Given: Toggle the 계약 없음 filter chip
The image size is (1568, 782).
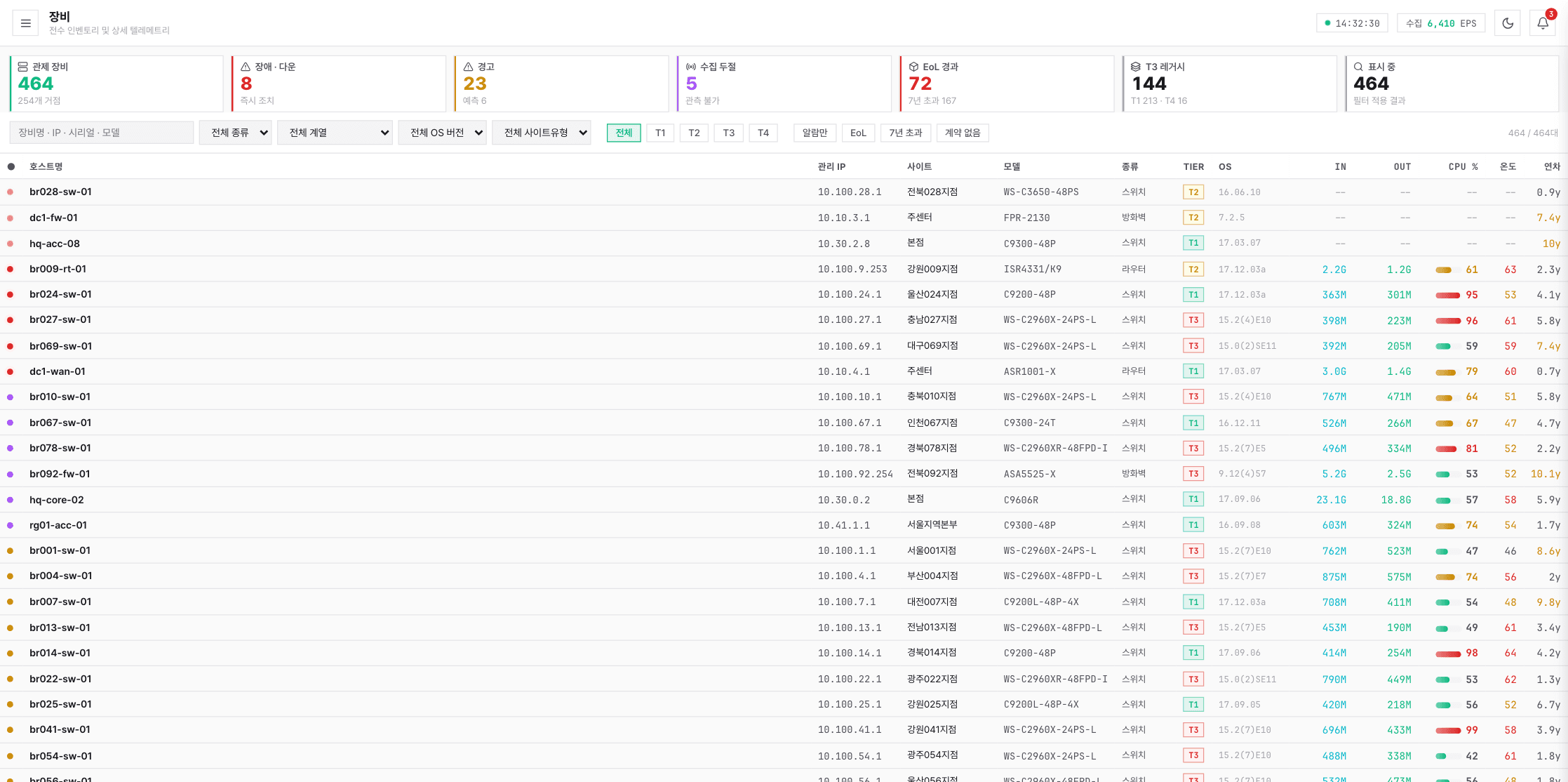Looking at the screenshot, I should (x=963, y=133).
